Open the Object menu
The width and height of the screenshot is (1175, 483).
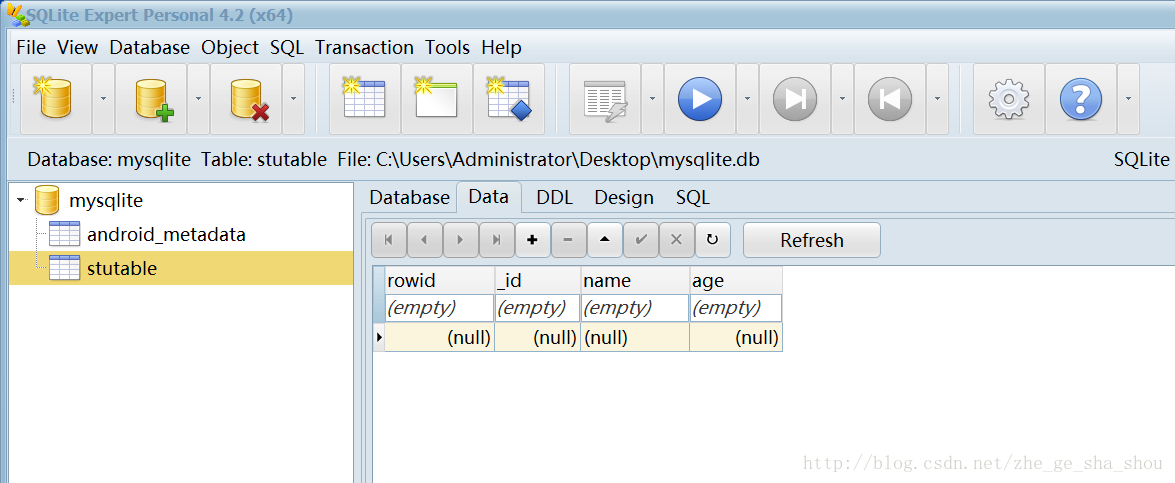[230, 47]
